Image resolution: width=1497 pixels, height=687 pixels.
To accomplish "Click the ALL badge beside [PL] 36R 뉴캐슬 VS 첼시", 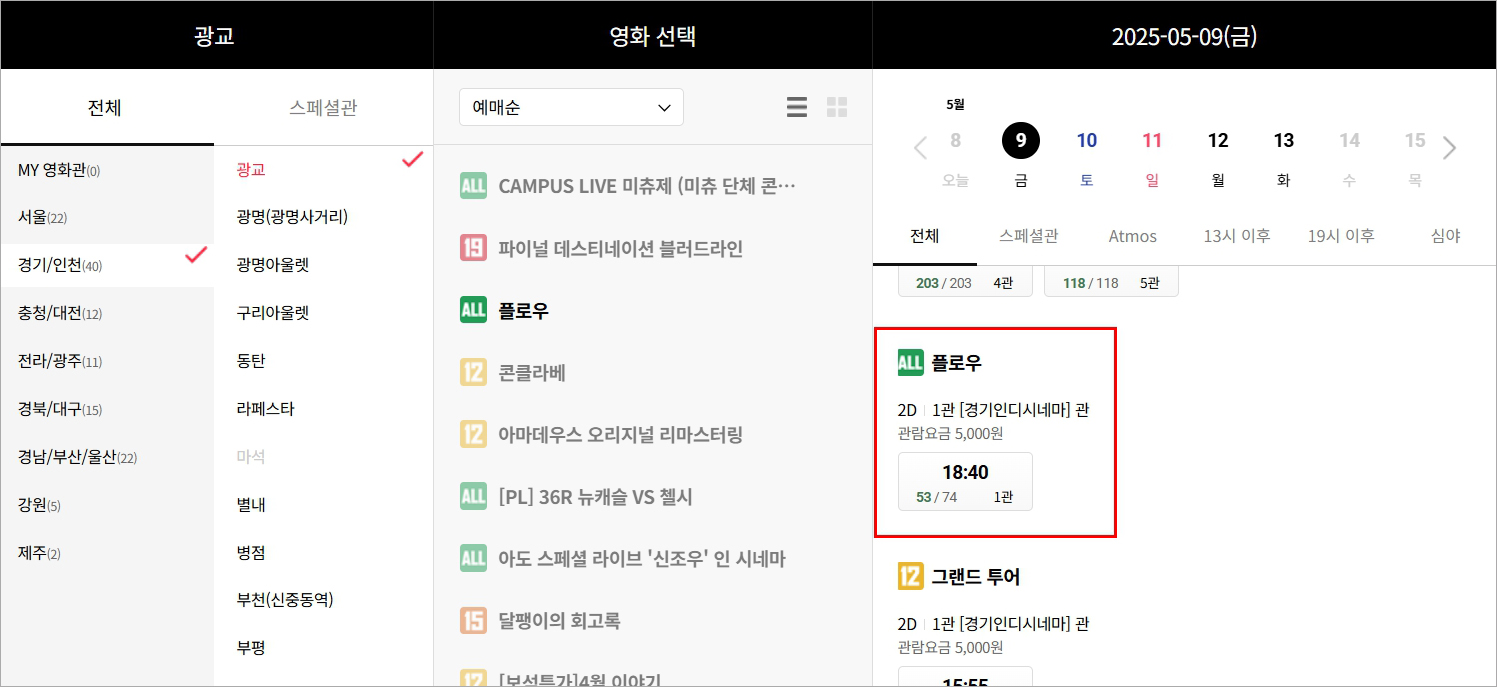I will click(x=473, y=497).
